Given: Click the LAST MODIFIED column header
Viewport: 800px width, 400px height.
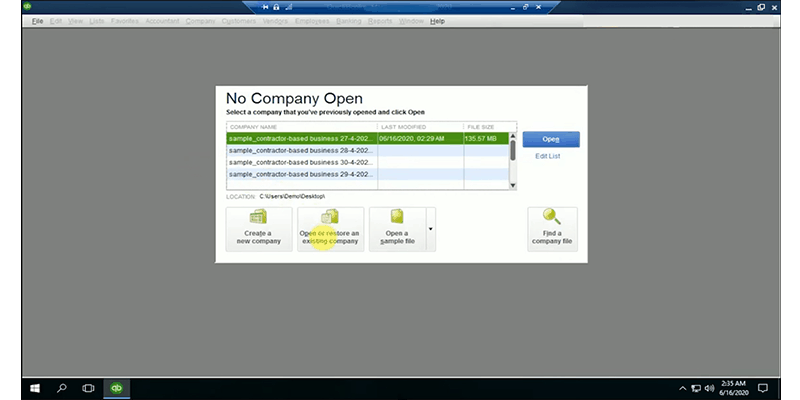Looking at the screenshot, I should click(420, 127).
